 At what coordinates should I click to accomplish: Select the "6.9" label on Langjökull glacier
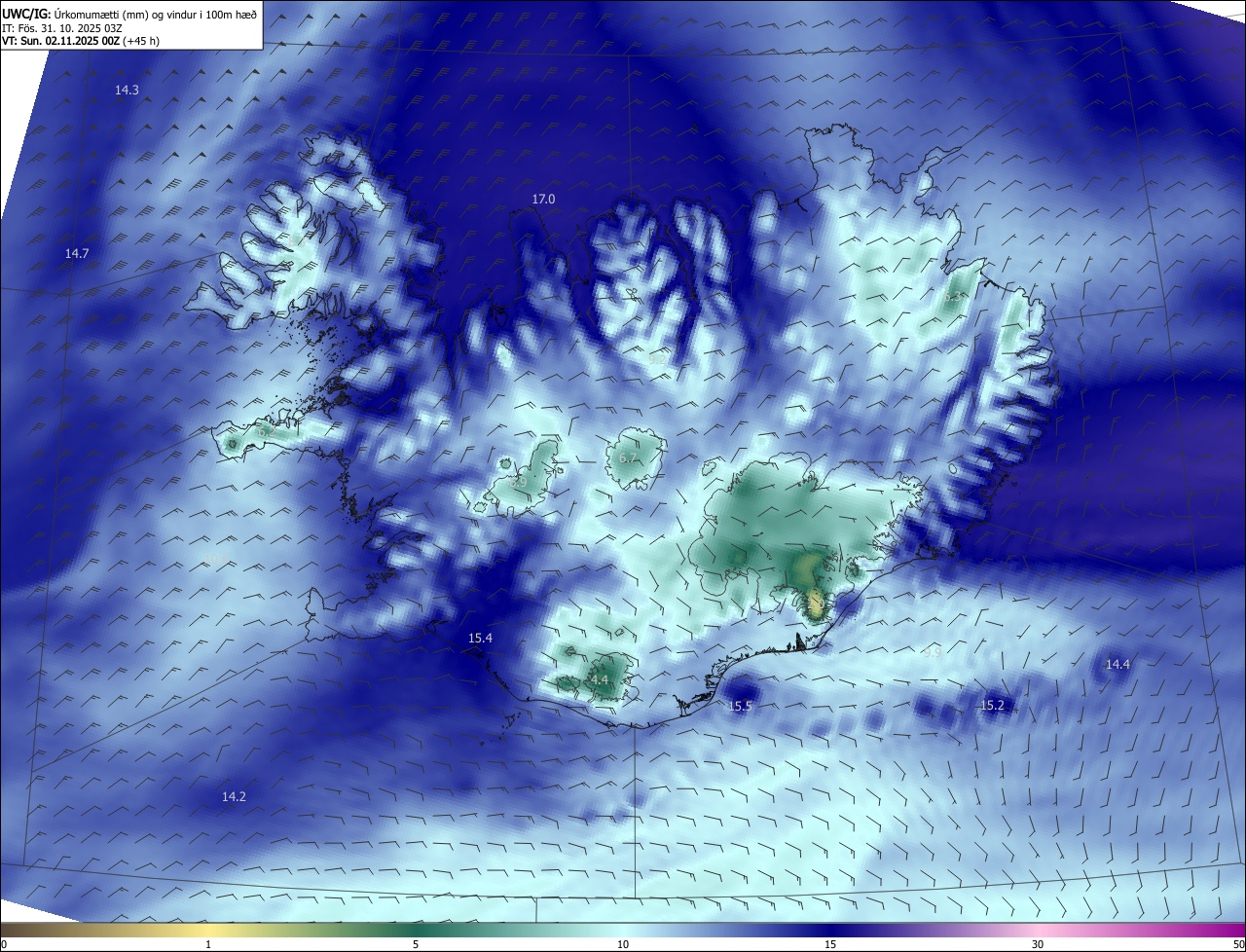pos(519,482)
